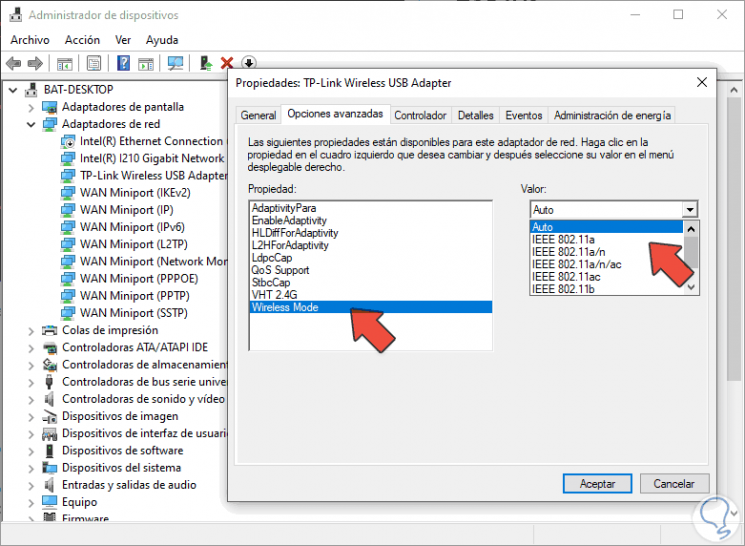The height and width of the screenshot is (546, 745).
Task: Click the Controladoras ATA/ATAPI IDE icon
Action: (x=49, y=347)
